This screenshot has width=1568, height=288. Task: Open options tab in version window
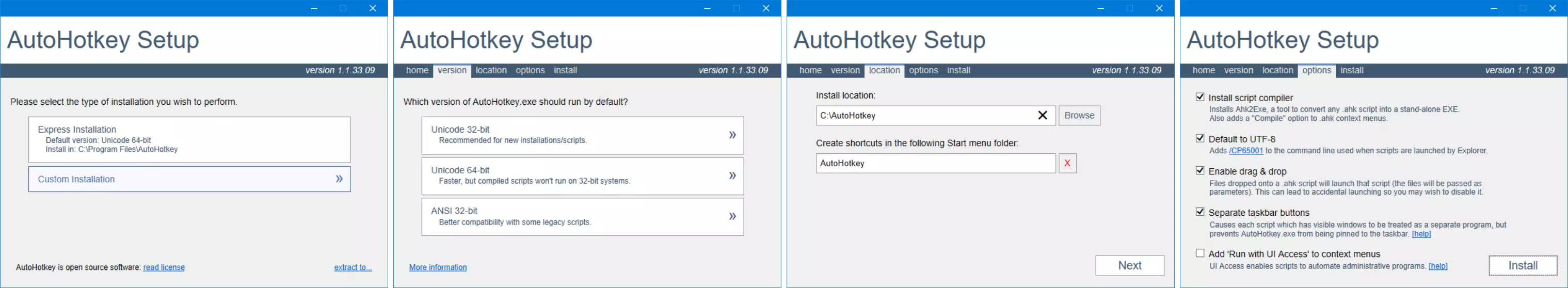click(530, 71)
